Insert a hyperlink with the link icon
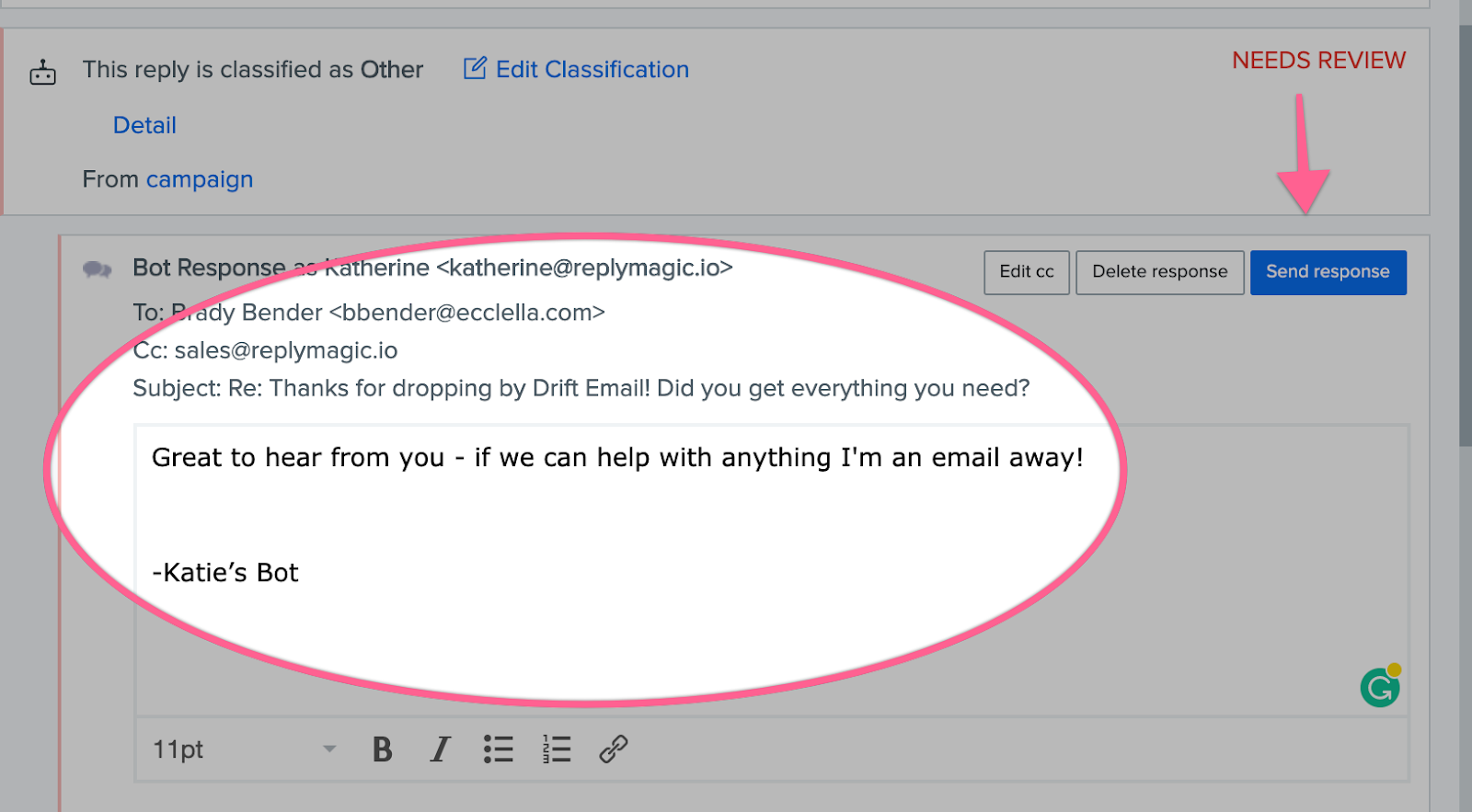The width and height of the screenshot is (1472, 812). (614, 749)
